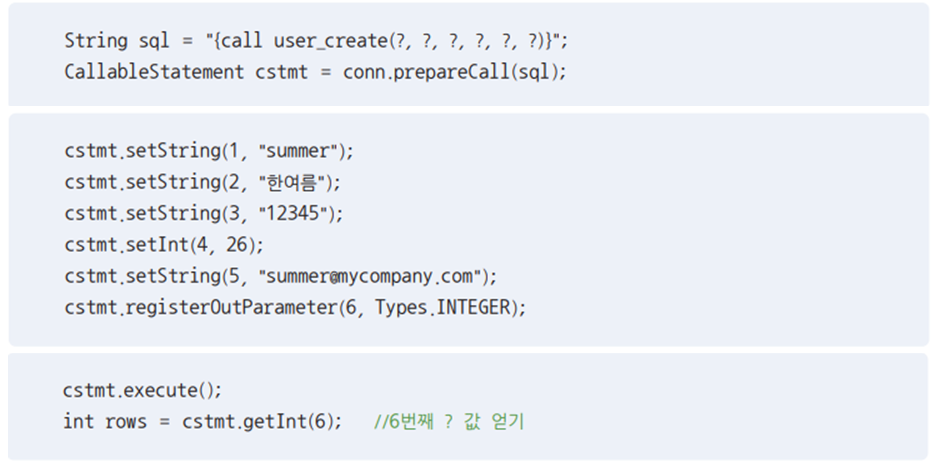Viewport: 940px width, 462px height.
Task: Click the Korean name string 한여름
Action: pyautogui.click(x=291, y=182)
